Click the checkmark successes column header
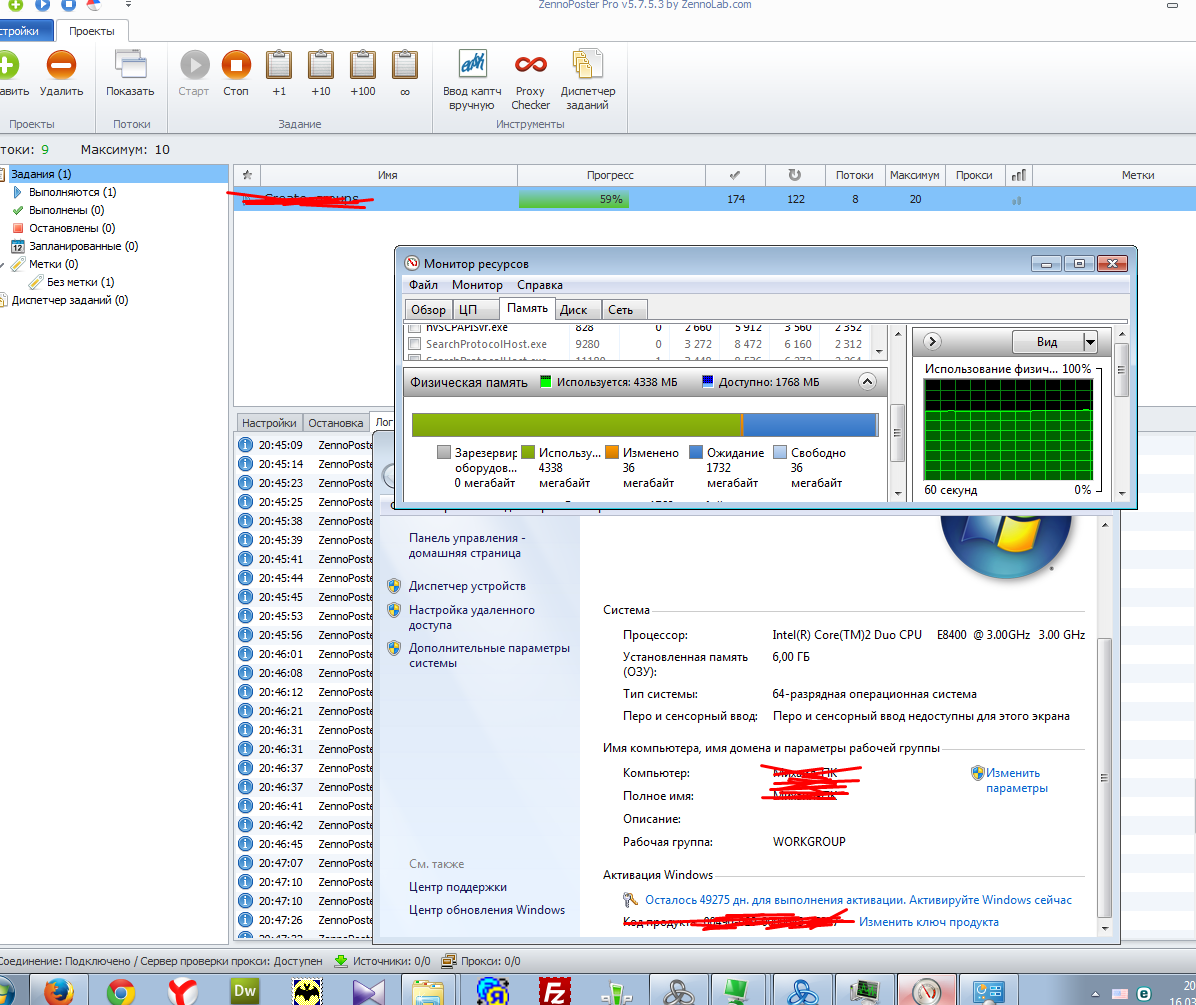Screen dimensions: 1196x1005 pos(735,175)
